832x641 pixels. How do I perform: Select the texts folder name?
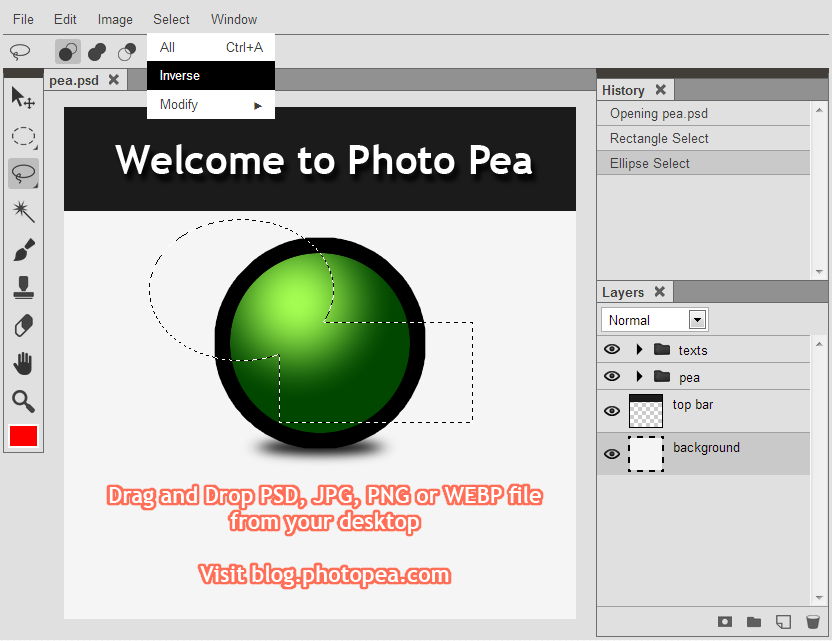692,350
